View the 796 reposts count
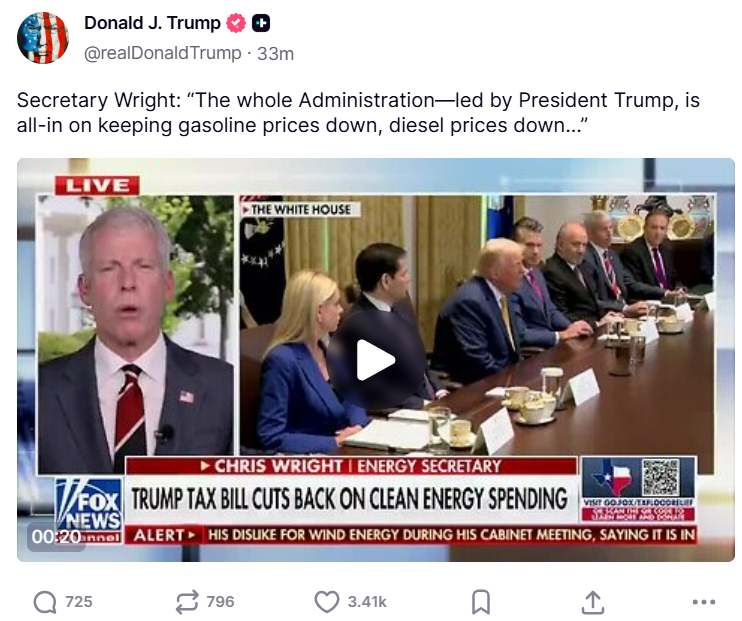742x621 pixels. (220, 602)
